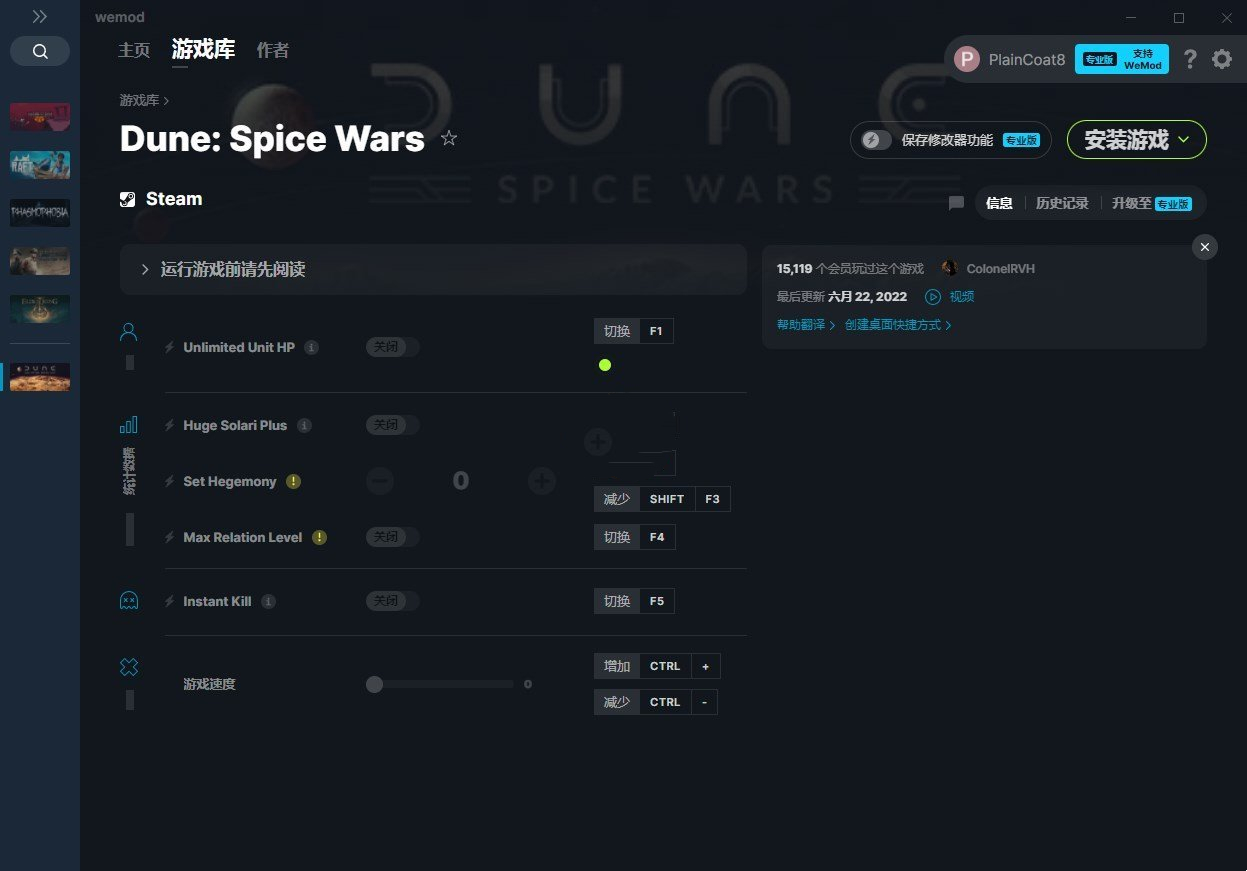Click the 视频 video link
The image size is (1247, 871).
coord(962,296)
